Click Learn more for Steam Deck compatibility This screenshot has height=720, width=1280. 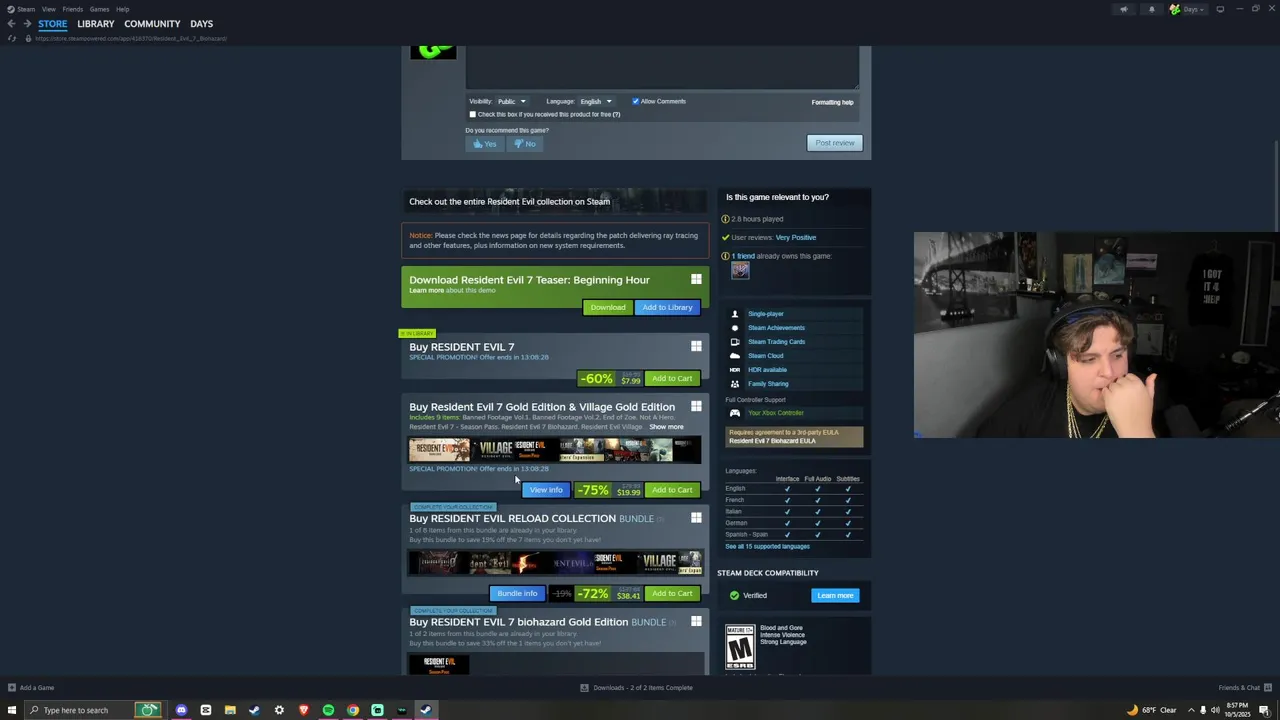click(835, 595)
